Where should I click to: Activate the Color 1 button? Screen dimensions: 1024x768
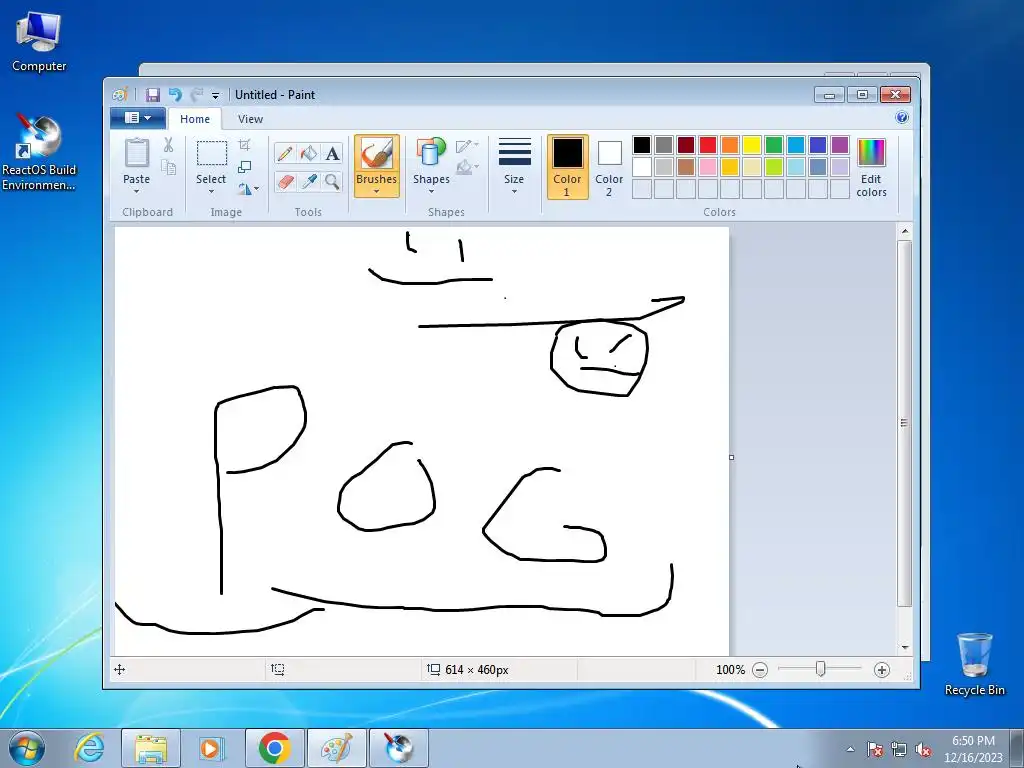pos(567,167)
